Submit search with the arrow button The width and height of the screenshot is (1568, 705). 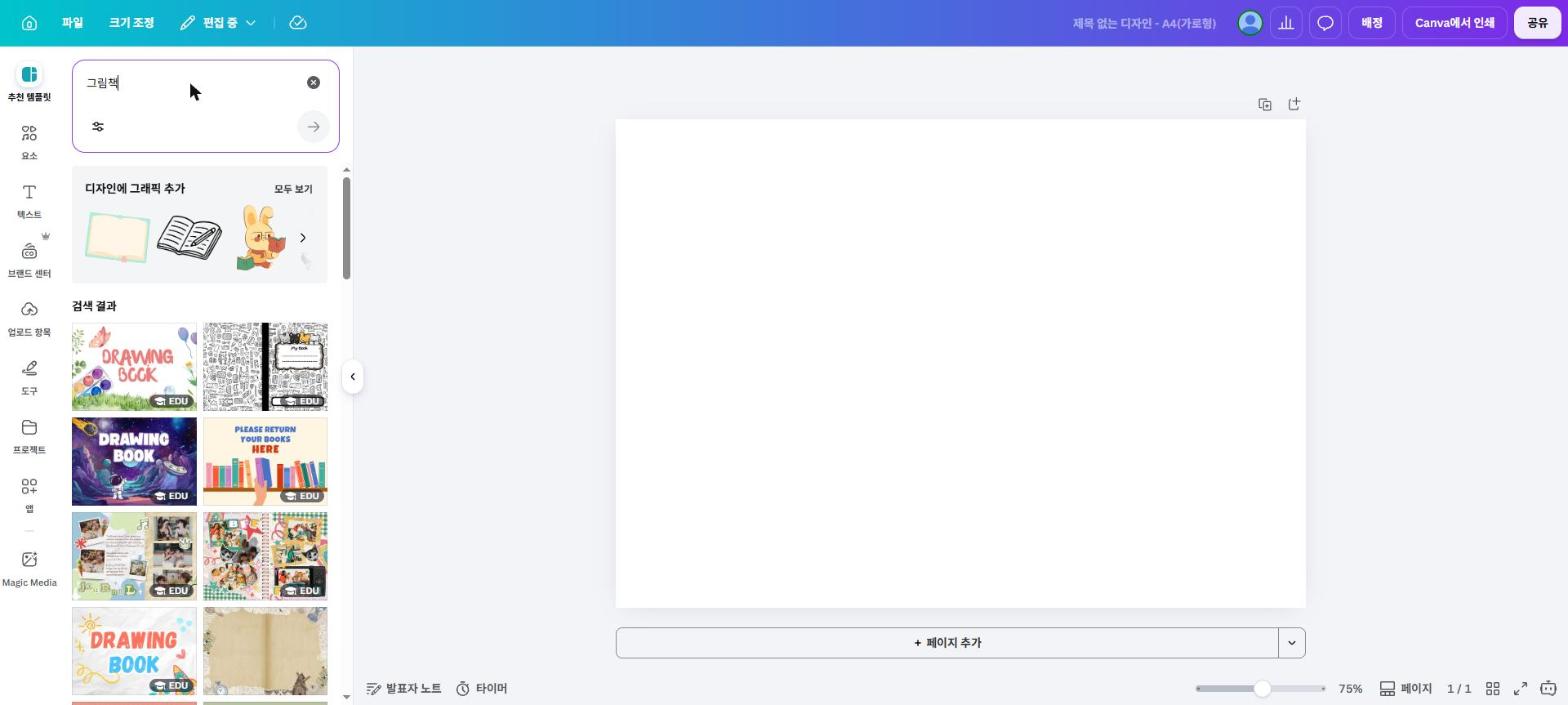313,127
